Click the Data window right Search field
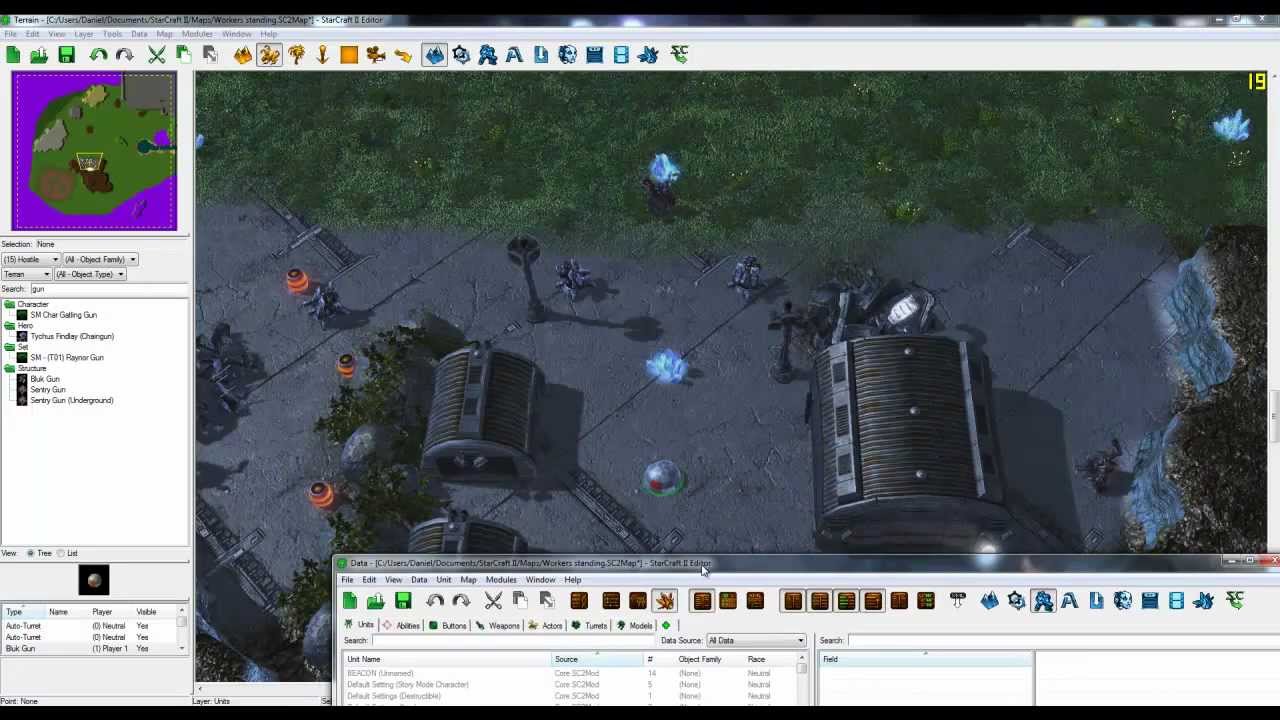 [x=1063, y=640]
